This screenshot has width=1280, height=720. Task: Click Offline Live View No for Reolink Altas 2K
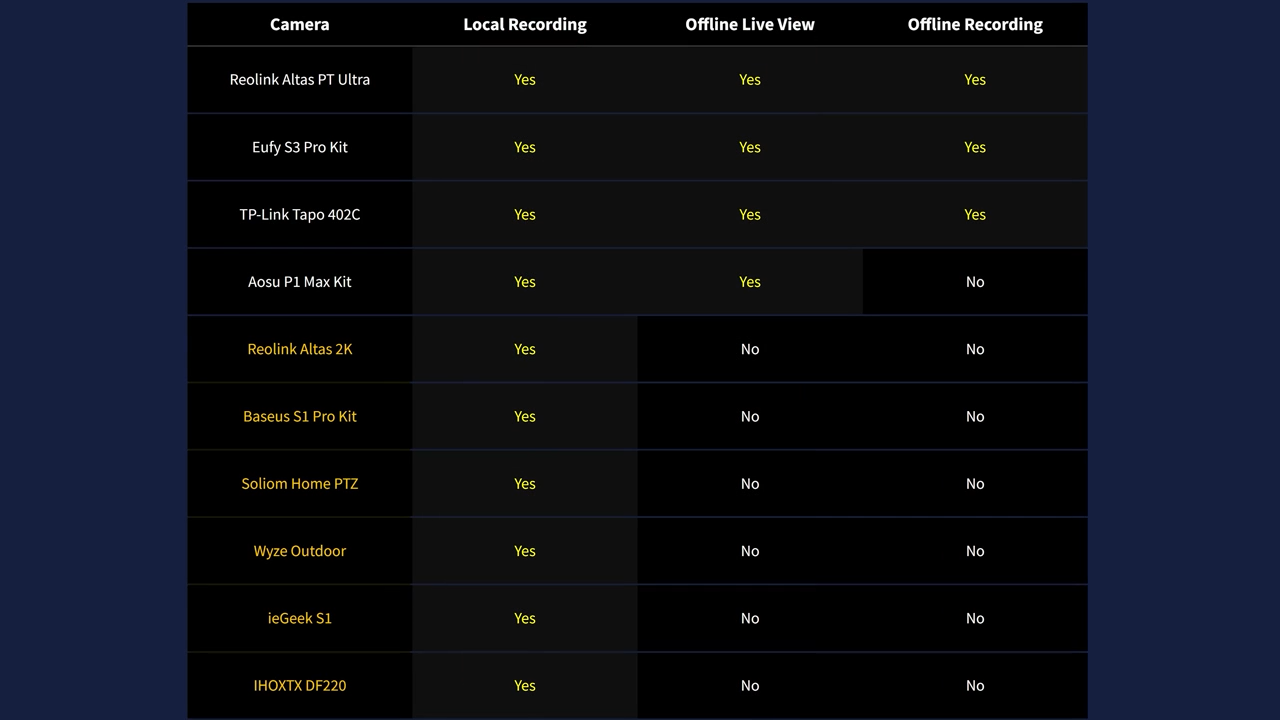click(x=750, y=349)
